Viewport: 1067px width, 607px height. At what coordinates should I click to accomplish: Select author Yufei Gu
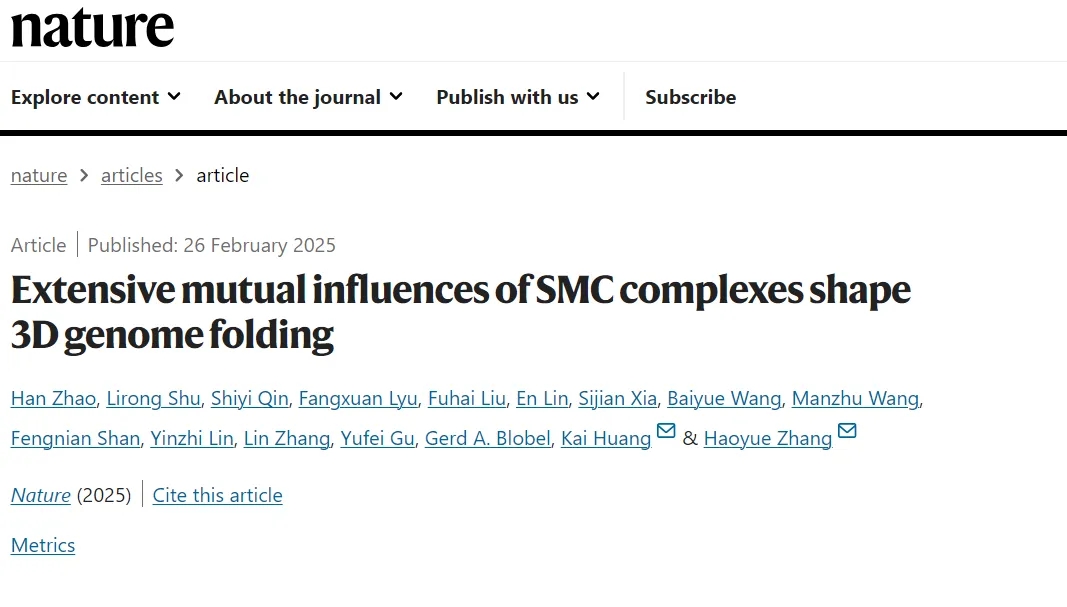point(377,438)
